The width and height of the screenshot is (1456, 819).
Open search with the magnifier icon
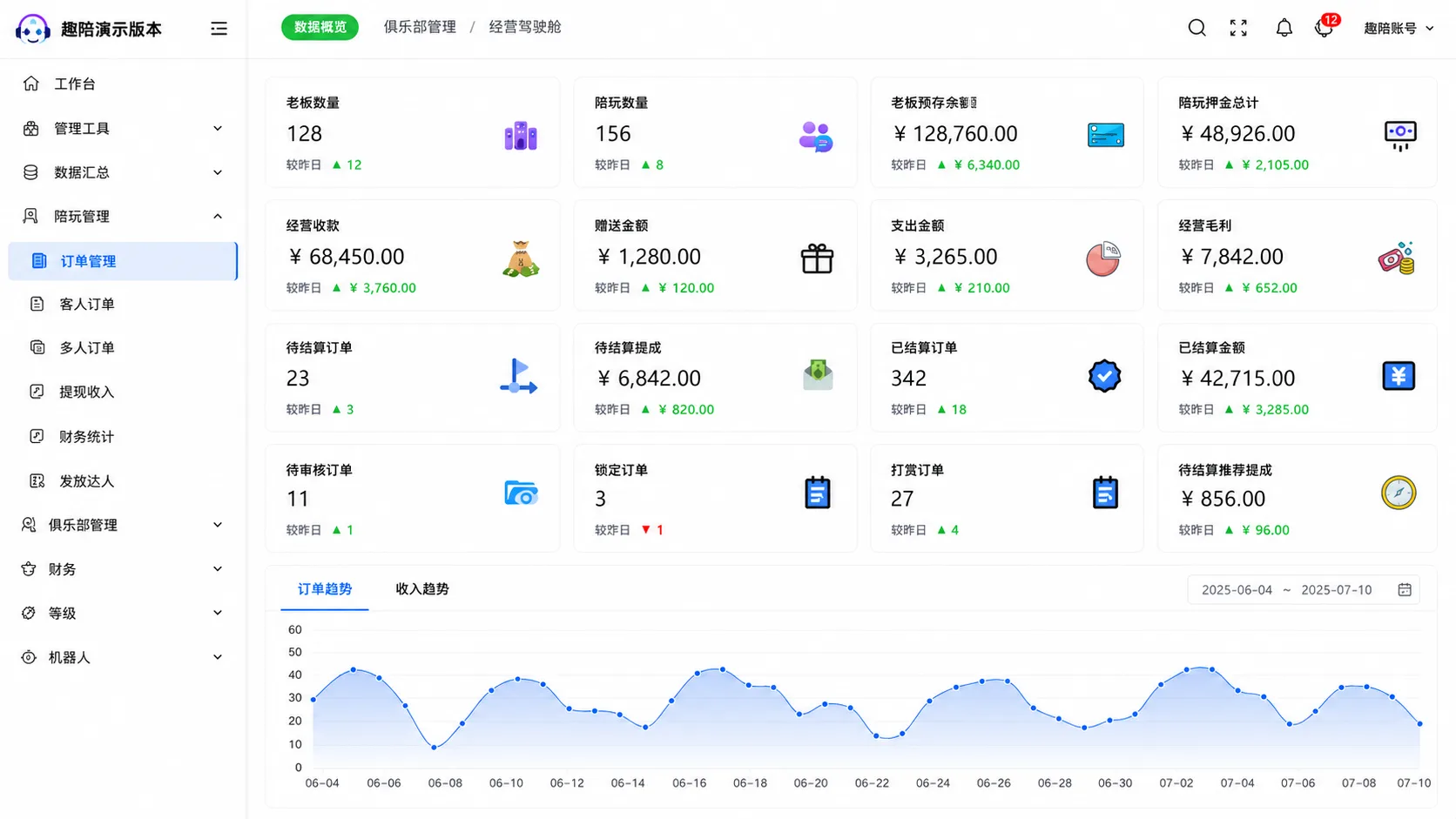(x=1197, y=28)
